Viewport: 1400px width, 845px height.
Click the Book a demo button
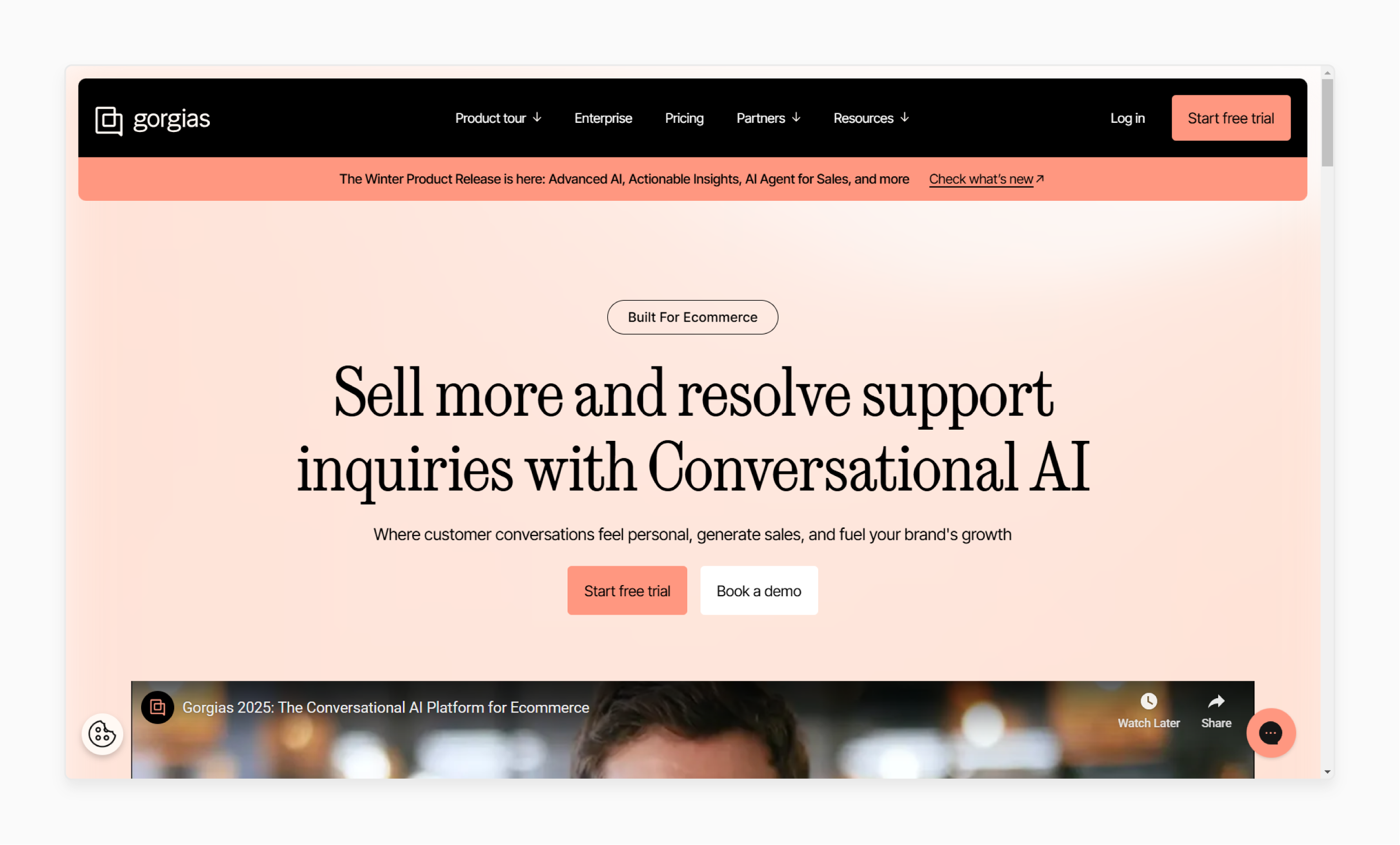759,590
